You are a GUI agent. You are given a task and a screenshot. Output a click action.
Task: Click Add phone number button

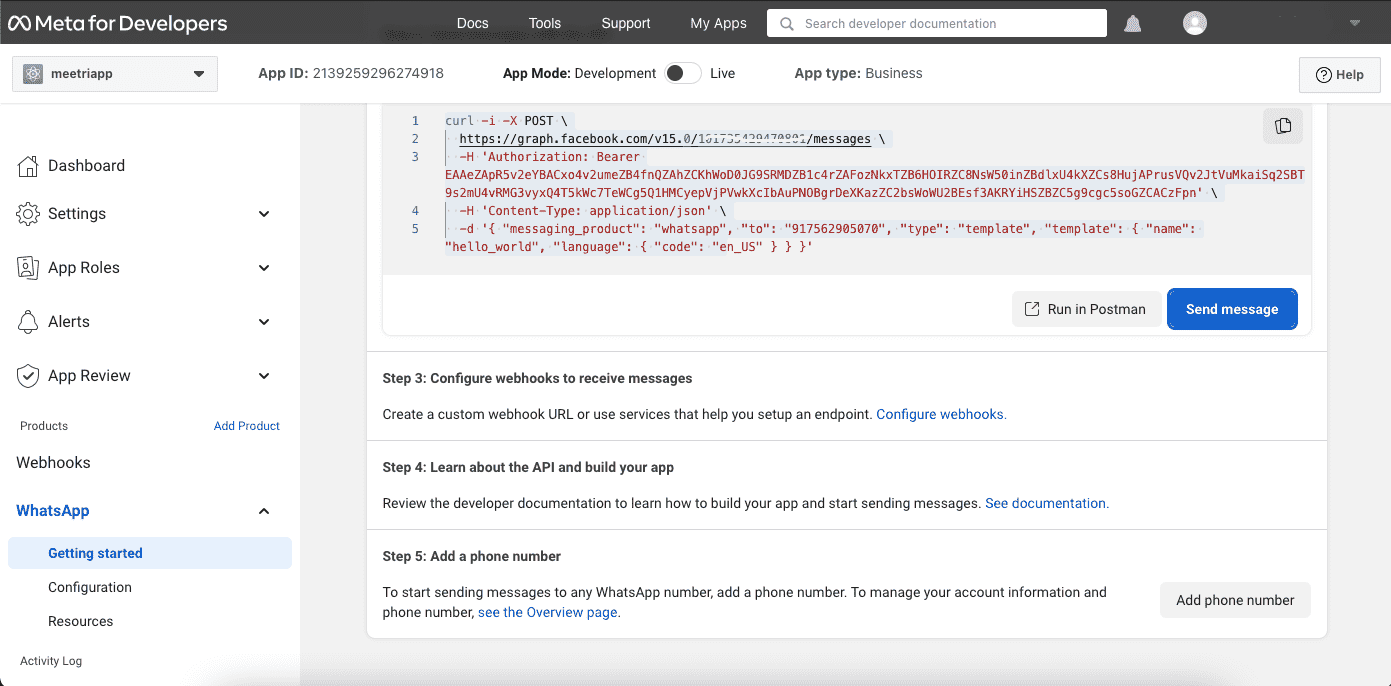tap(1235, 600)
